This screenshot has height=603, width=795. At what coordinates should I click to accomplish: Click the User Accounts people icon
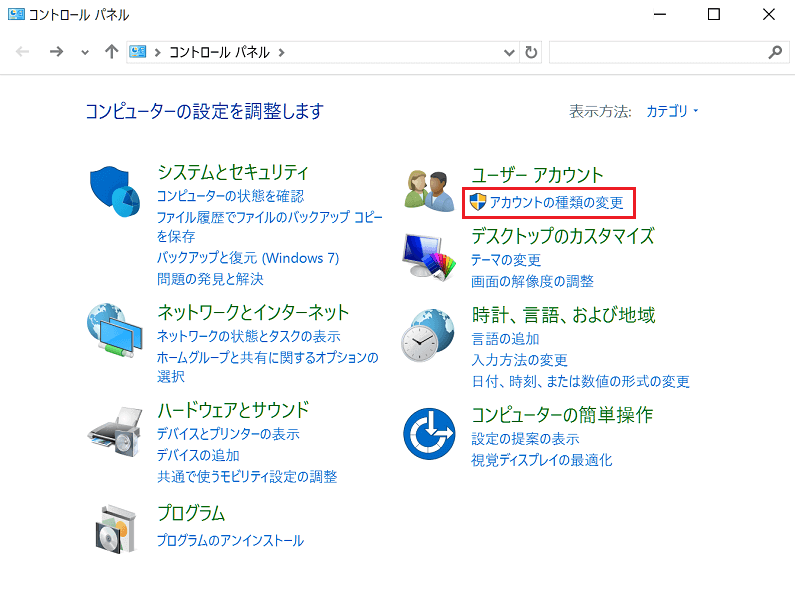point(429,191)
